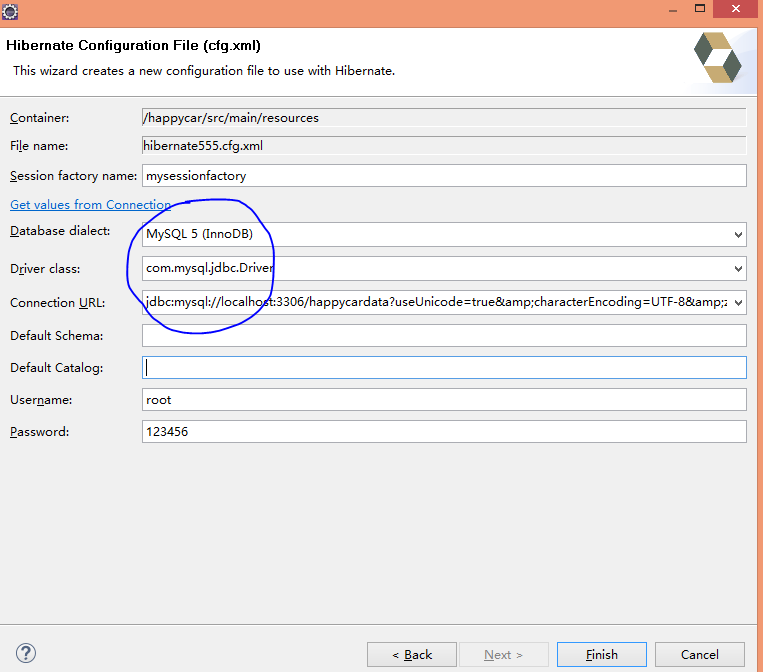Click the Session factory name field
This screenshot has height=672, width=763.
point(444,176)
